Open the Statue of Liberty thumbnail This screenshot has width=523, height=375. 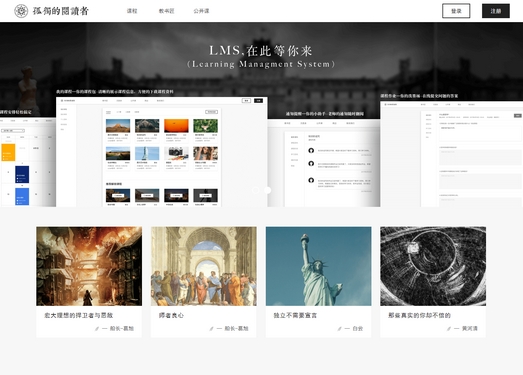point(319,266)
